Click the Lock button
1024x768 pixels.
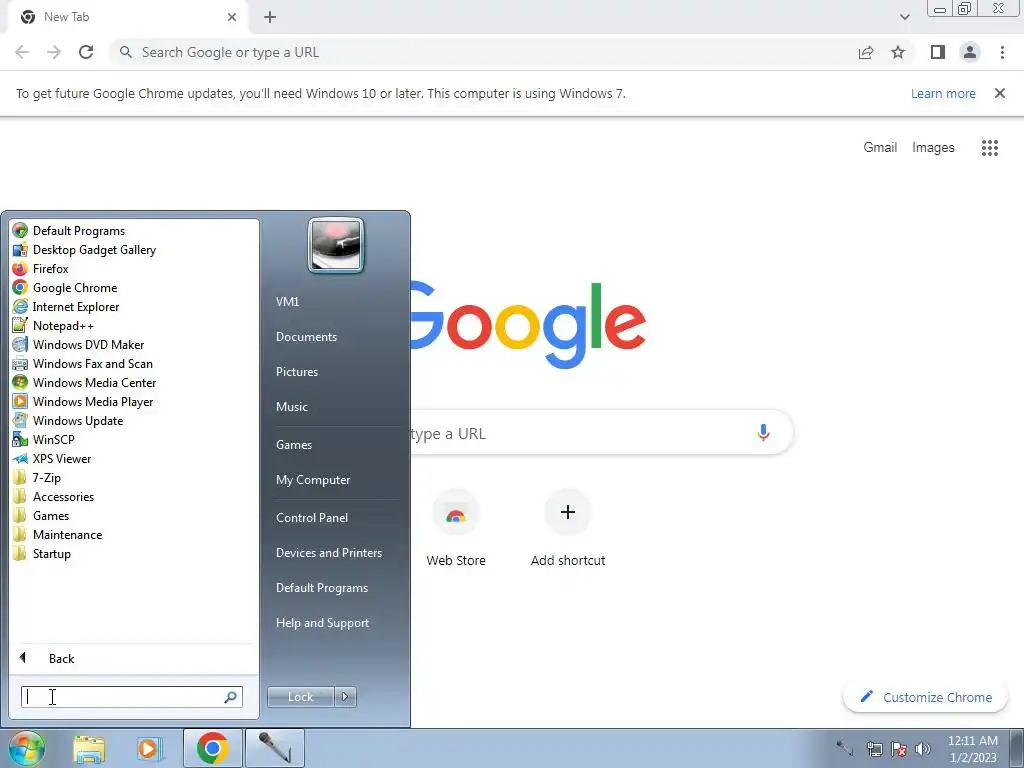tap(300, 697)
